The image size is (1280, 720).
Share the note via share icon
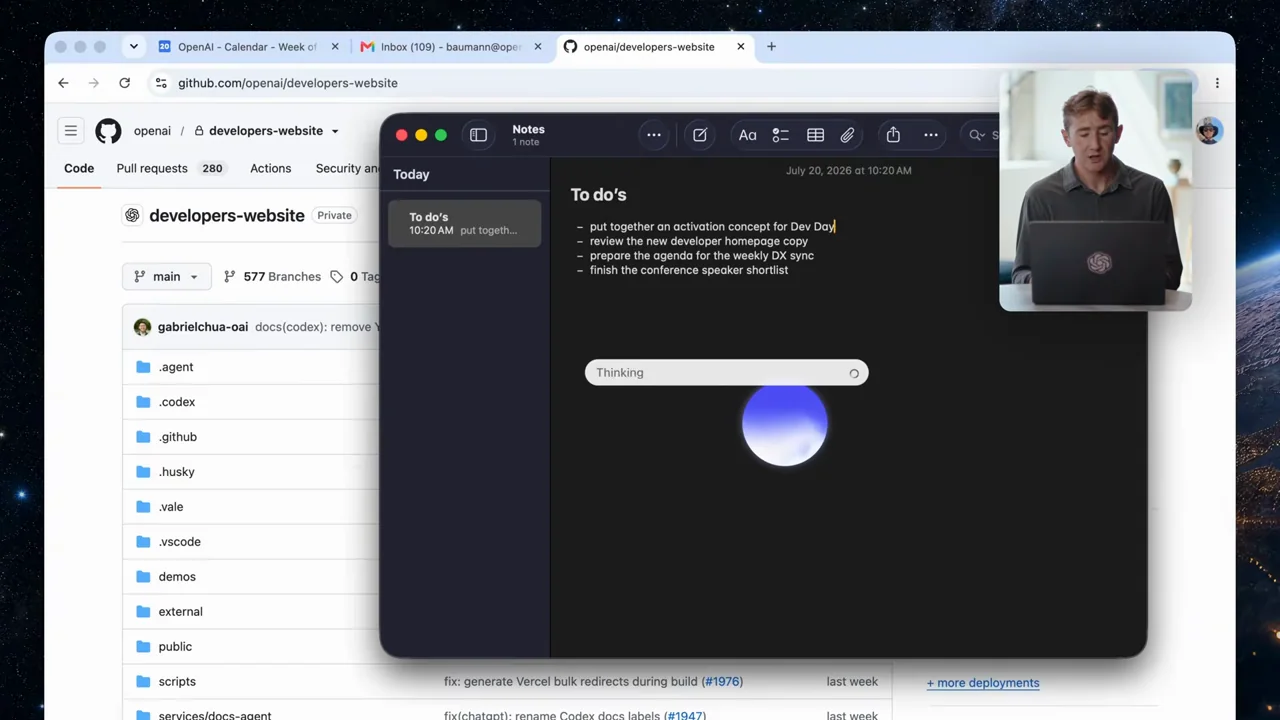[x=893, y=135]
